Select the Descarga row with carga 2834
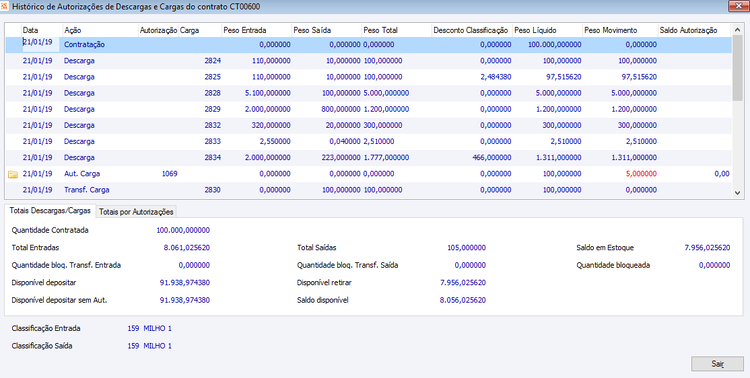The width and height of the screenshot is (750, 378). point(368,157)
